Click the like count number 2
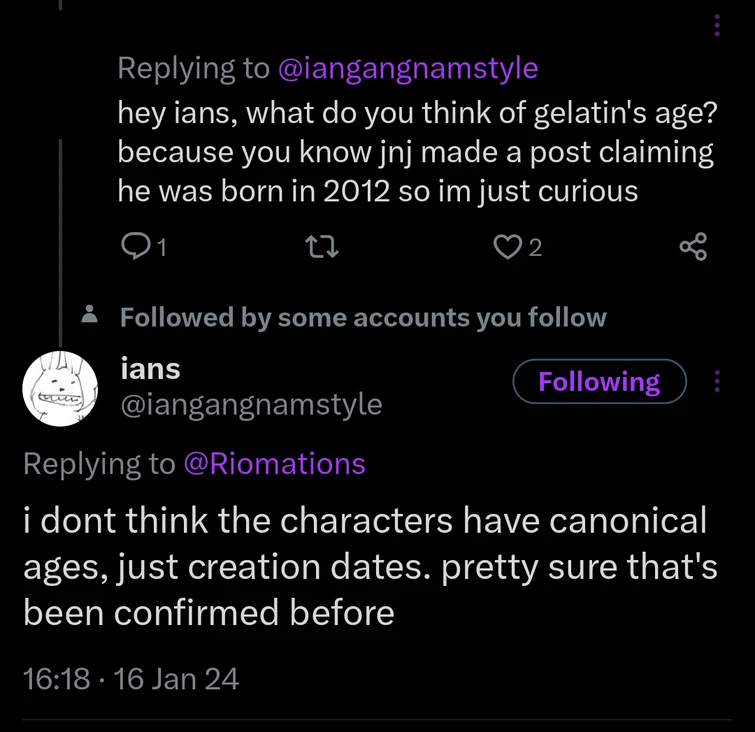Viewport: 755px width, 732px height. [x=536, y=248]
